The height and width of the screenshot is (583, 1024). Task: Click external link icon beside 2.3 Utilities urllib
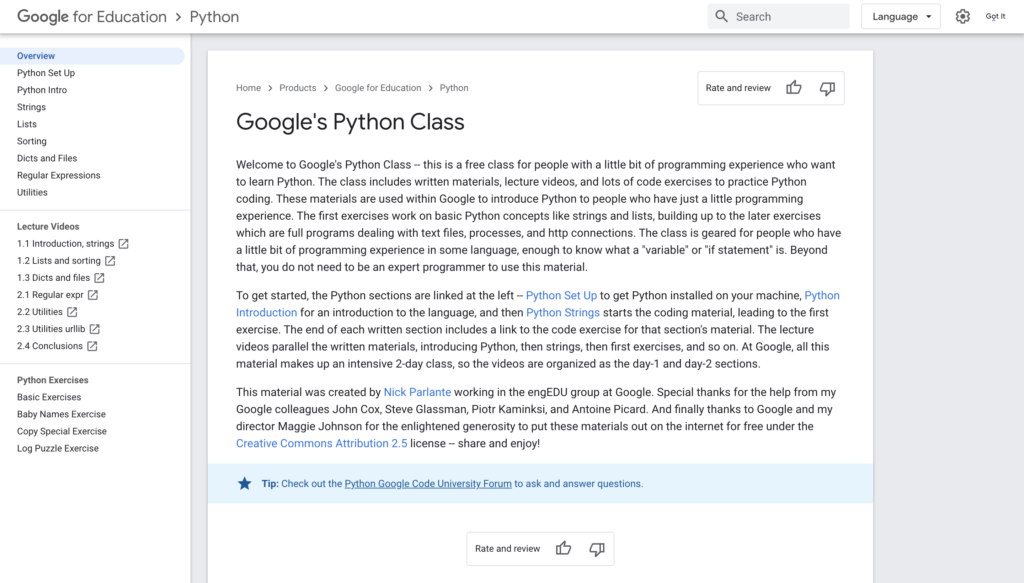(x=95, y=329)
